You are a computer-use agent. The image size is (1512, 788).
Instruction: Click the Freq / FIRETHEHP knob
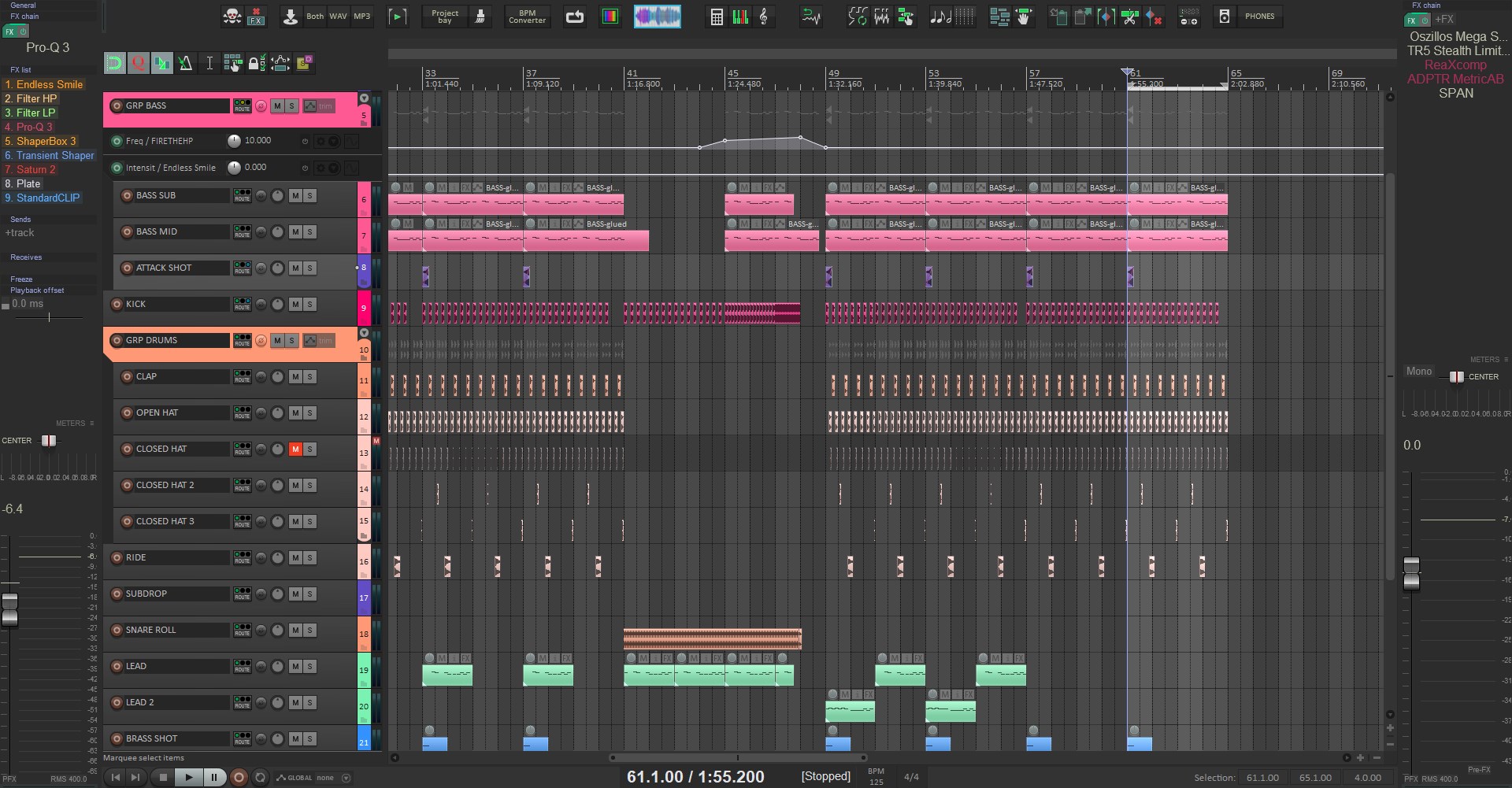(234, 141)
